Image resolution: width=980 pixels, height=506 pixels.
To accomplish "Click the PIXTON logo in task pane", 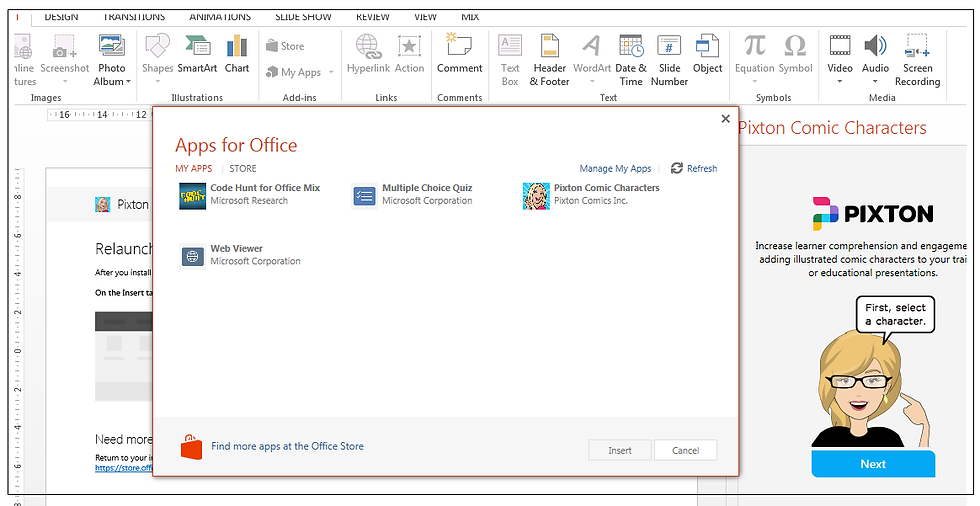I will click(873, 214).
